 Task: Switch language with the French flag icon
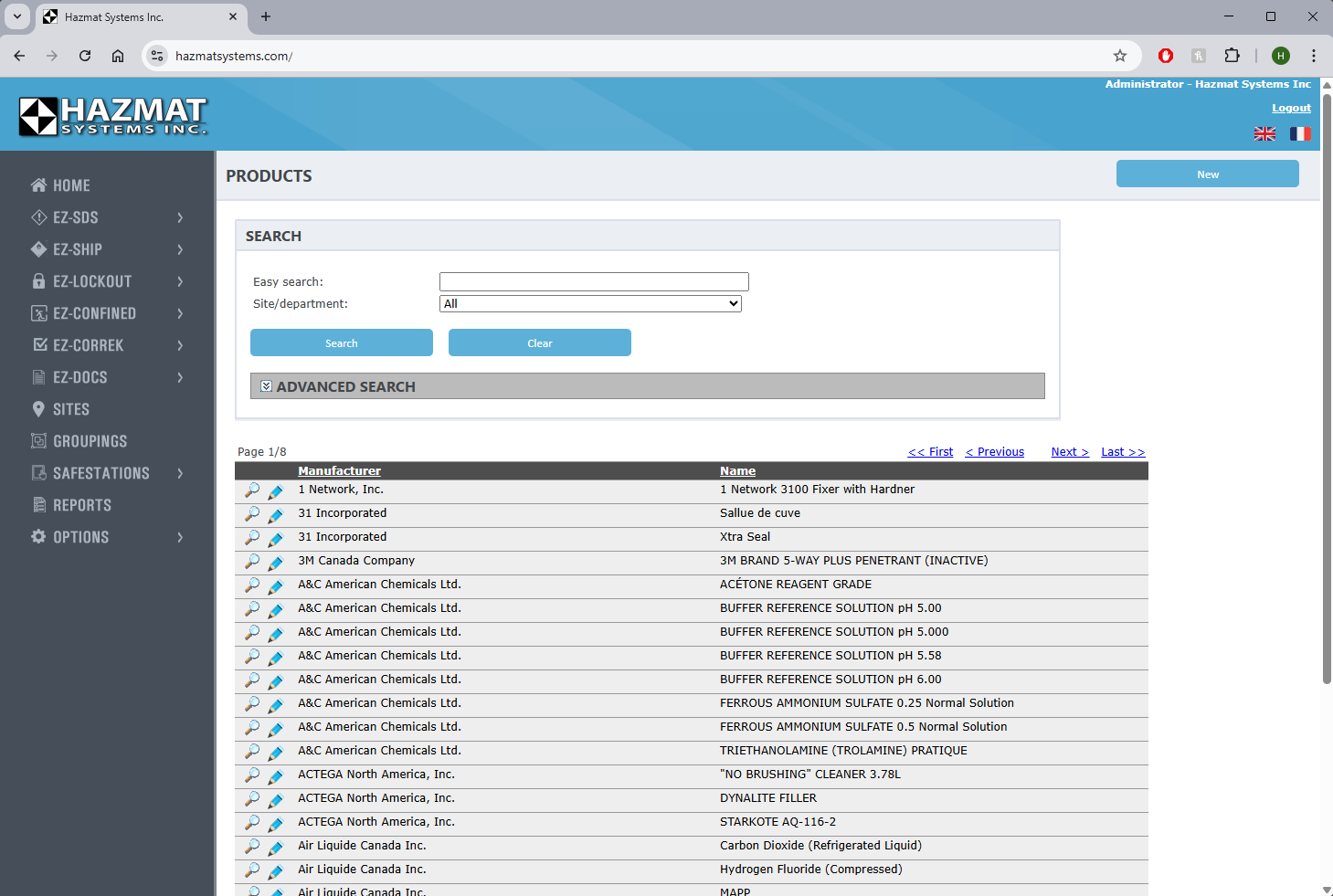[1300, 134]
